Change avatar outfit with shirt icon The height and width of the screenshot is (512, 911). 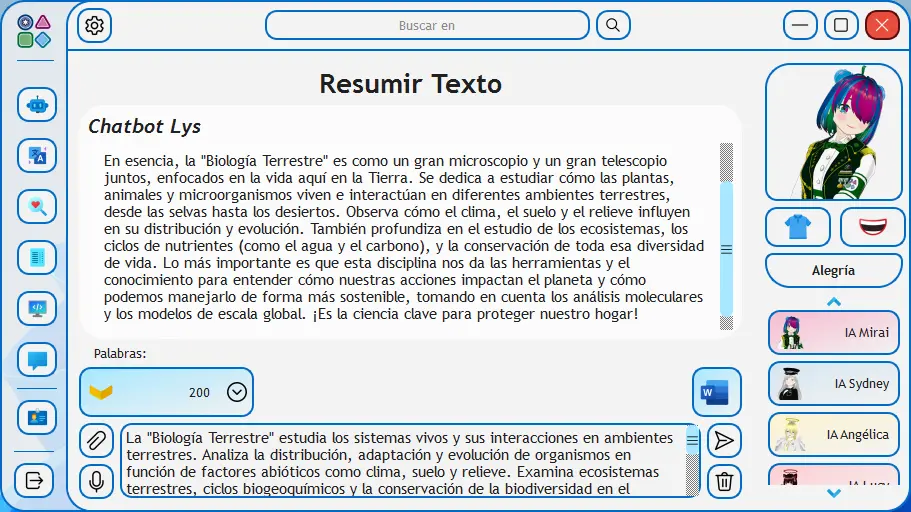(798, 227)
